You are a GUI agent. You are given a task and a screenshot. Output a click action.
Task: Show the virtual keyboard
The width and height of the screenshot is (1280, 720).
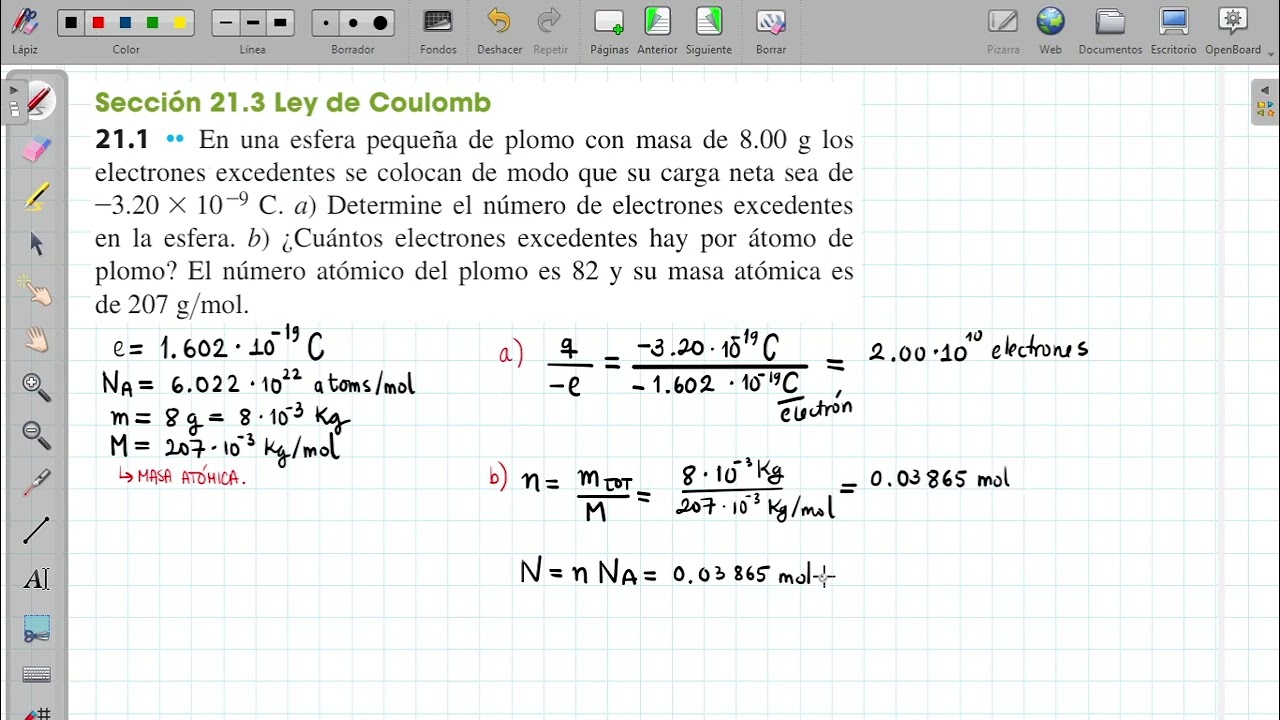click(37, 675)
